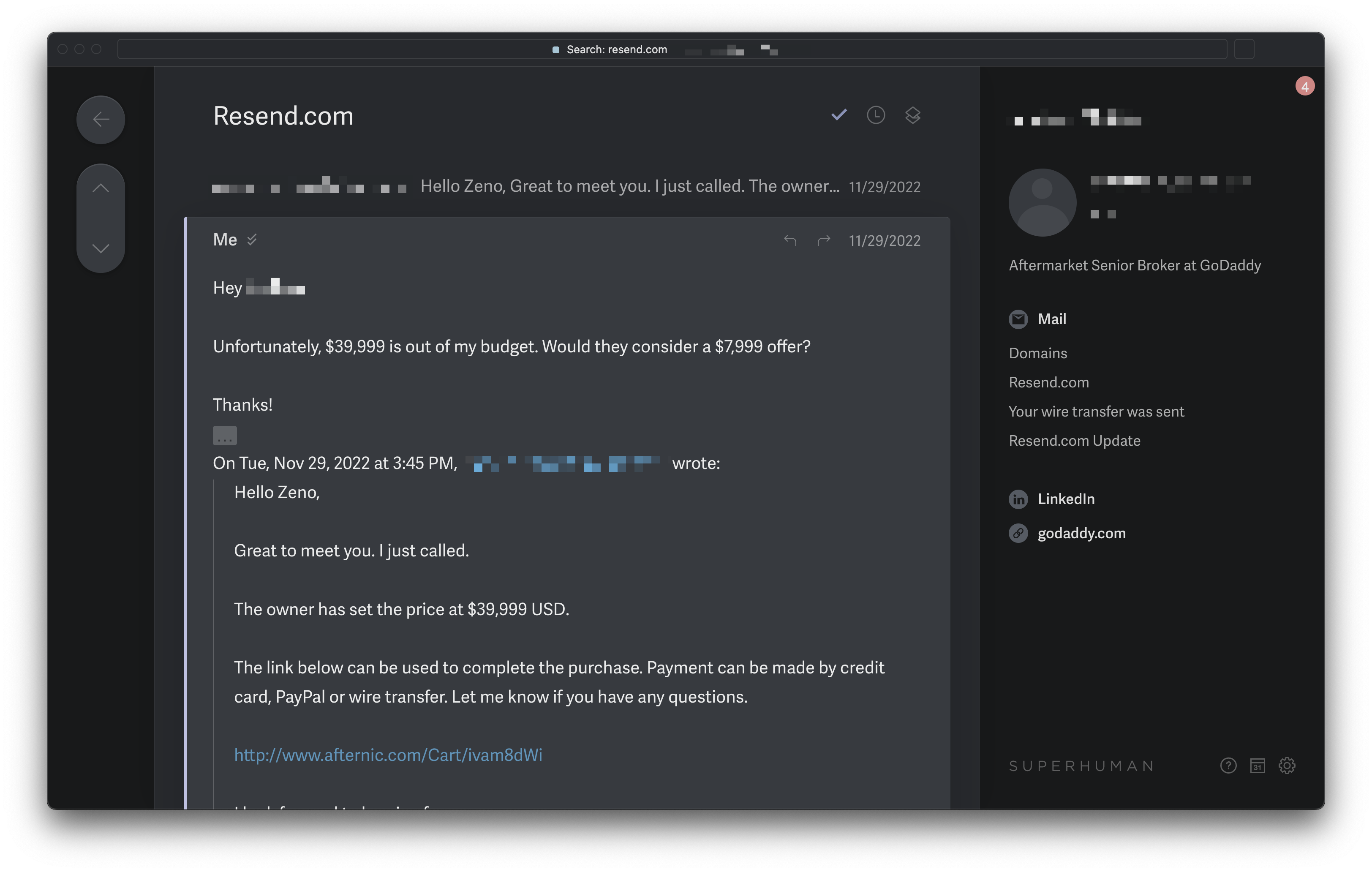The height and width of the screenshot is (872, 1372).
Task: Scroll up to previous email in thread
Action: 100,188
